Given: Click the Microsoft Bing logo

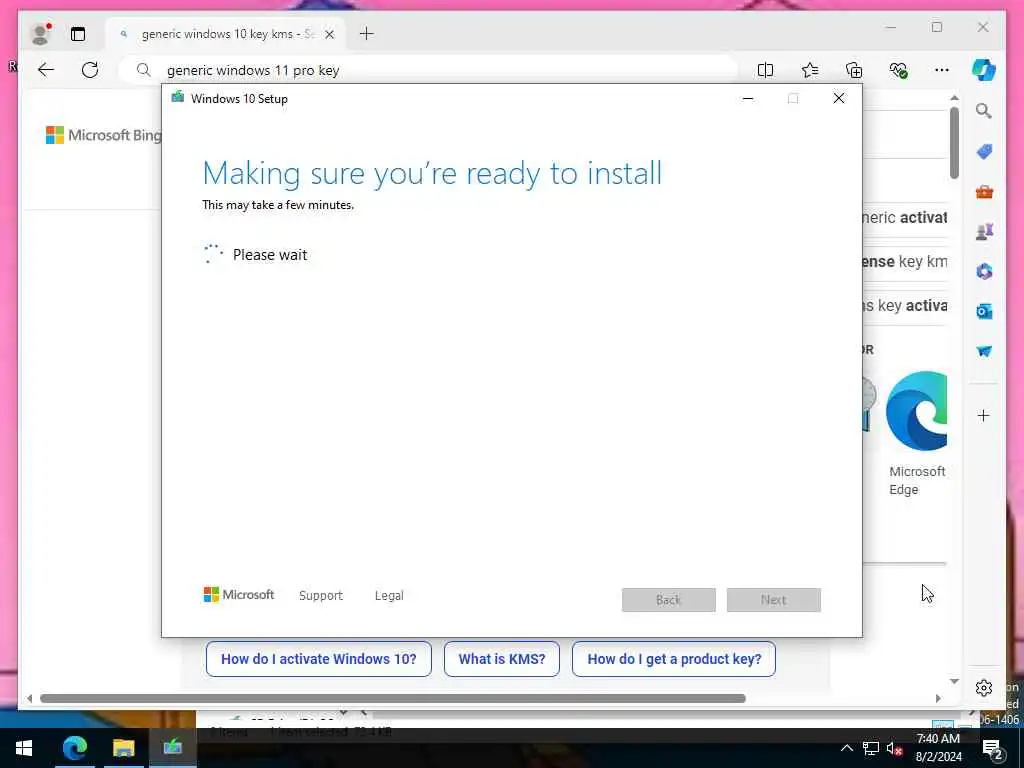Looking at the screenshot, I should coord(103,135).
